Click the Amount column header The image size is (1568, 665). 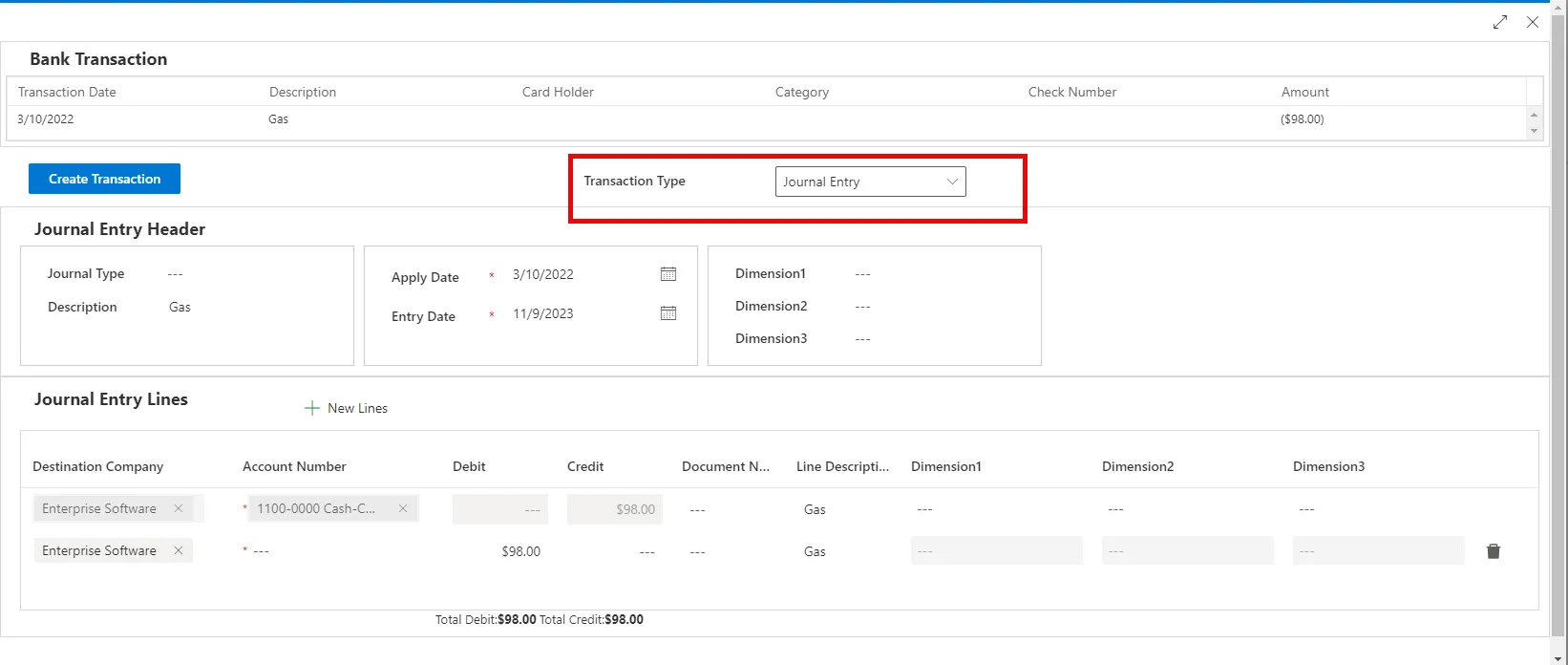pyautogui.click(x=1305, y=92)
